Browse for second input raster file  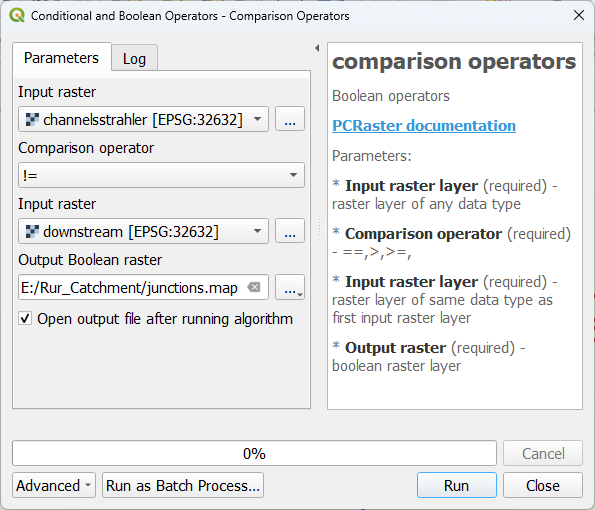click(290, 231)
